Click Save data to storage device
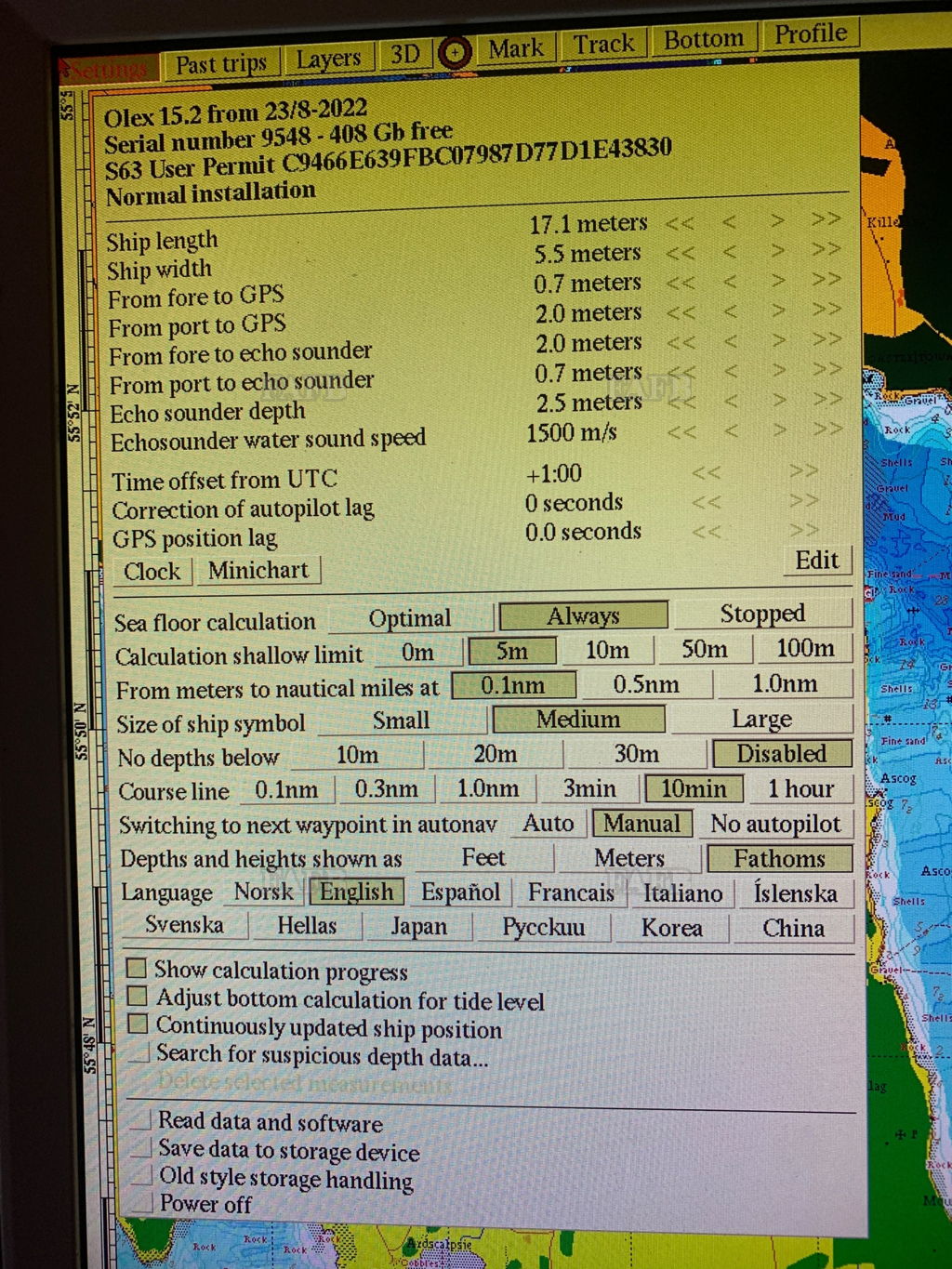 point(288,1151)
